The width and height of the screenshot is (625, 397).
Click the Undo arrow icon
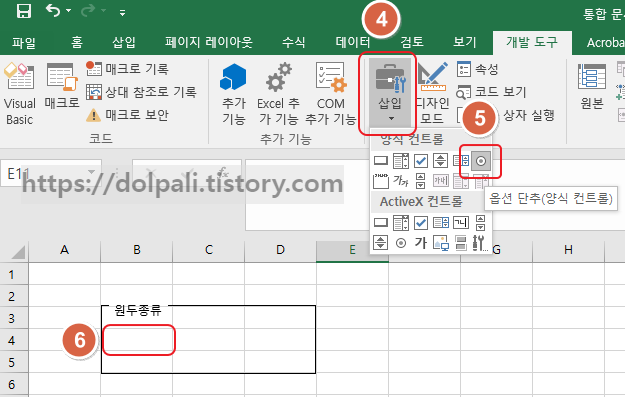point(53,10)
